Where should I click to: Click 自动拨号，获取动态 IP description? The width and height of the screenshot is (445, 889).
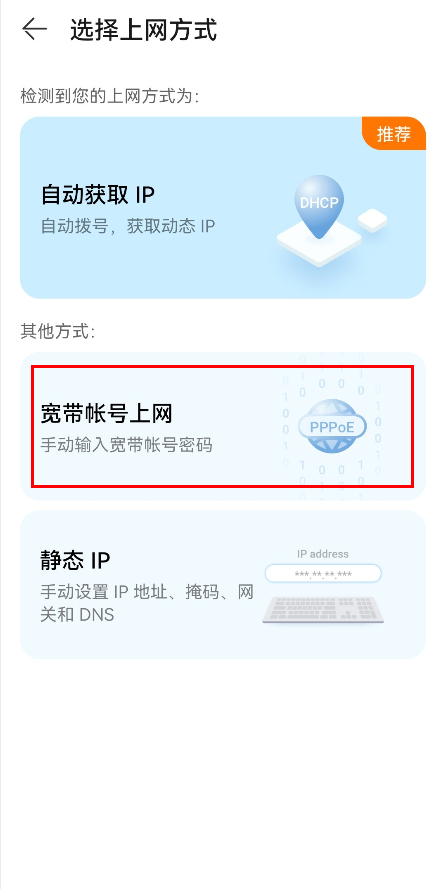[x=128, y=227]
